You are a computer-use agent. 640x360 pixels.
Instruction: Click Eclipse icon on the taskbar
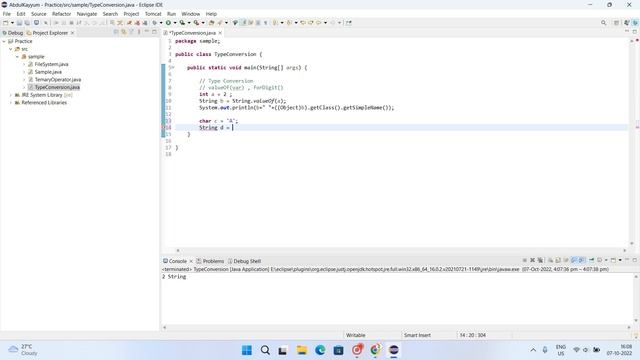(x=393, y=350)
